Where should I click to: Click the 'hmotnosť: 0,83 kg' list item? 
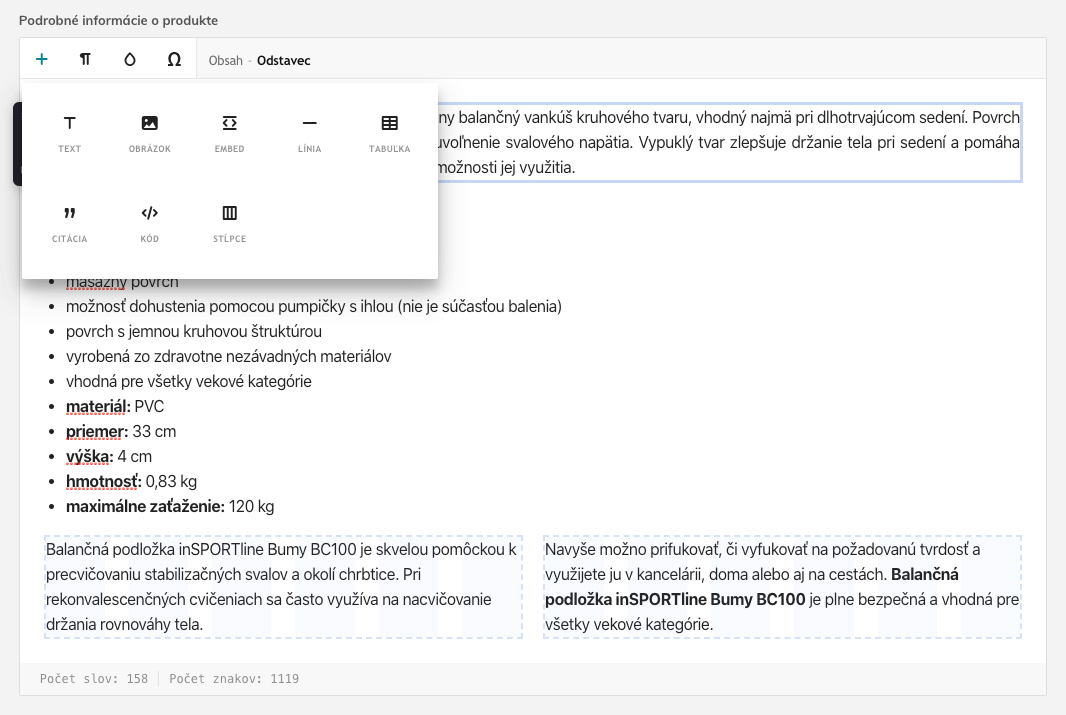[x=131, y=482]
